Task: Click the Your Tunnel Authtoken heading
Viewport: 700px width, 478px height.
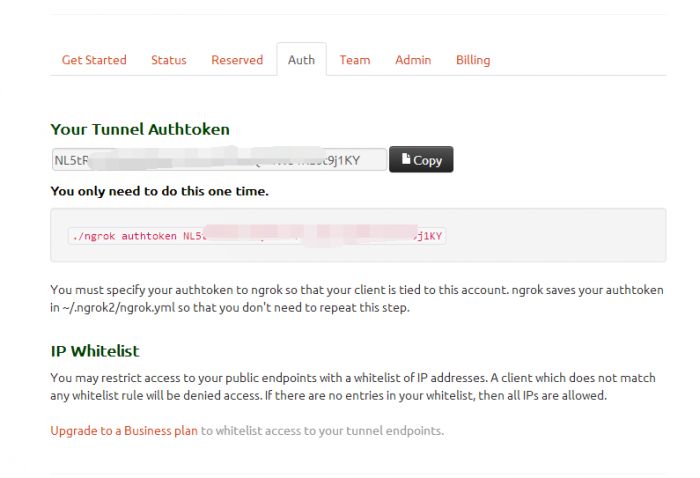Action: click(140, 129)
